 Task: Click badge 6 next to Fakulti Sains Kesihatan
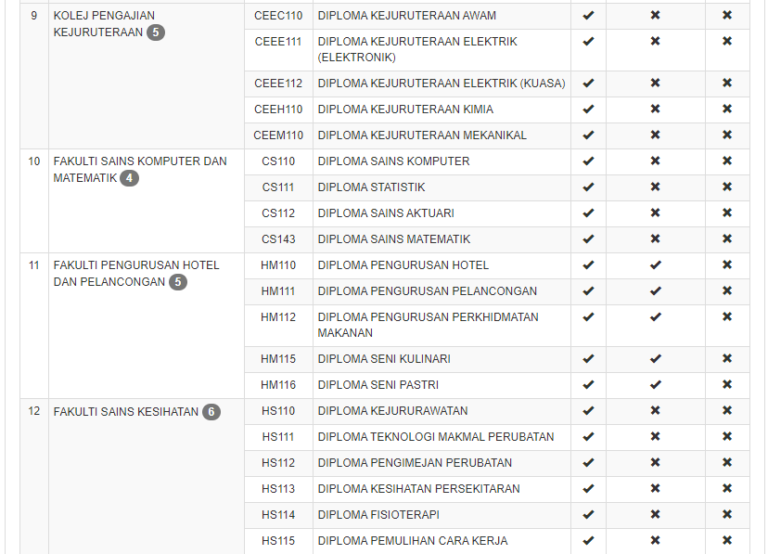coord(211,411)
